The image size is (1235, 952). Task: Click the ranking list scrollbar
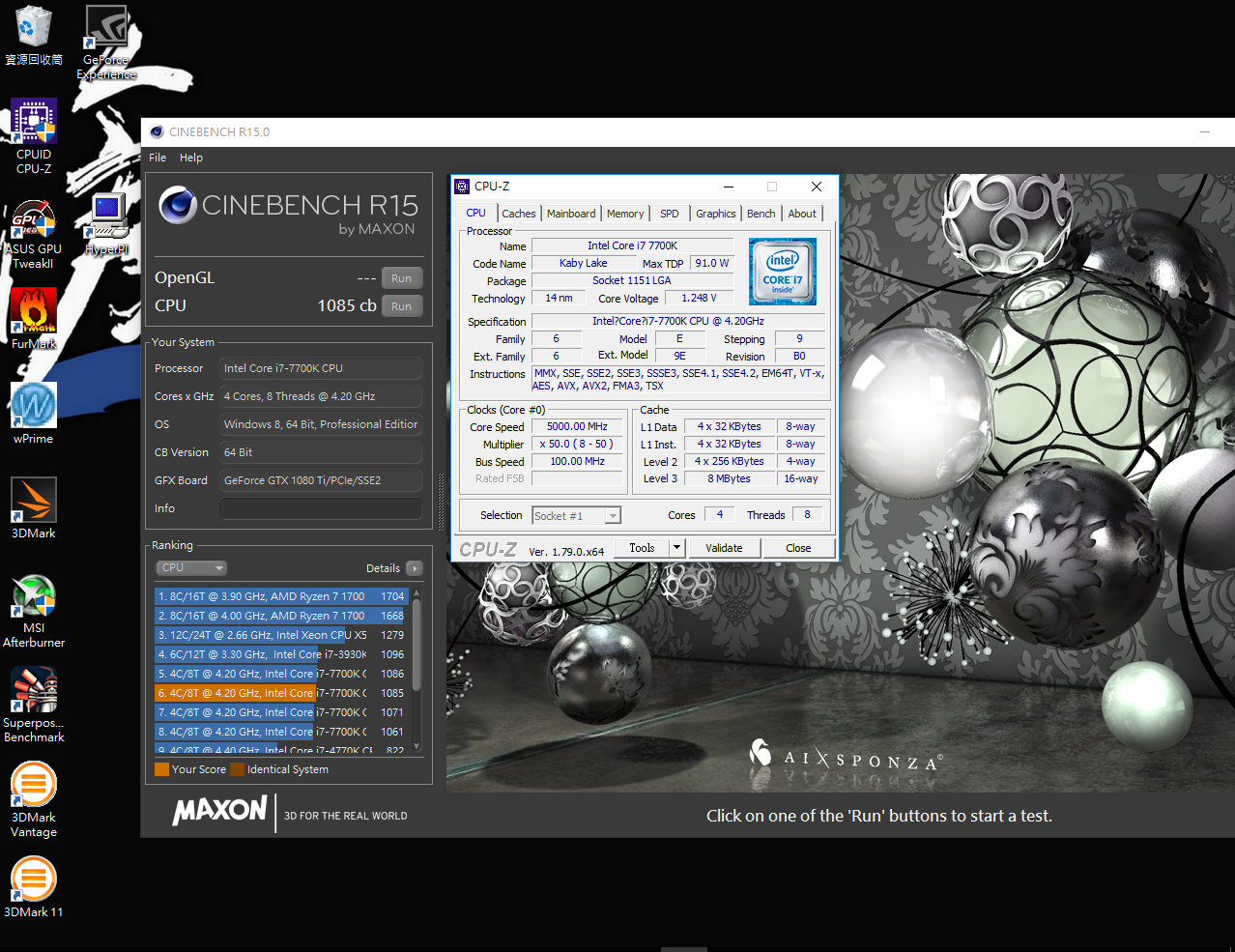pos(416,645)
